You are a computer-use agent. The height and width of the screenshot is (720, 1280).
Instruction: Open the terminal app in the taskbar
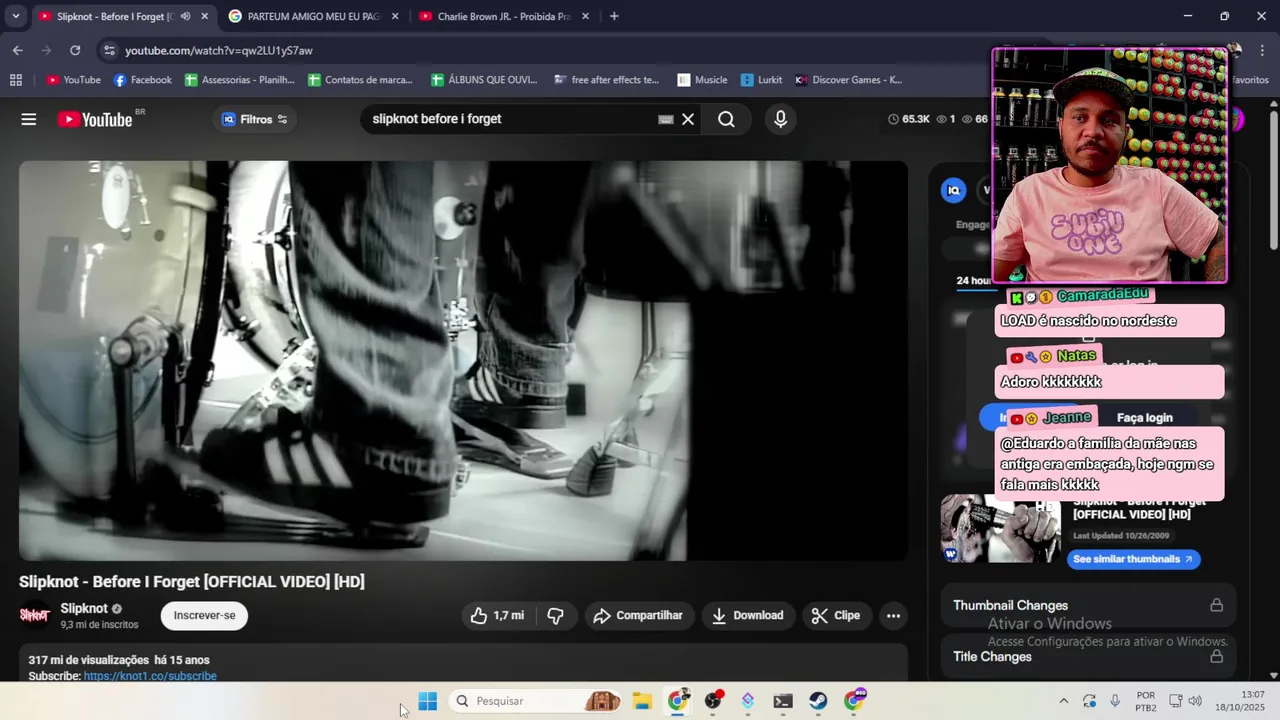[x=783, y=701]
